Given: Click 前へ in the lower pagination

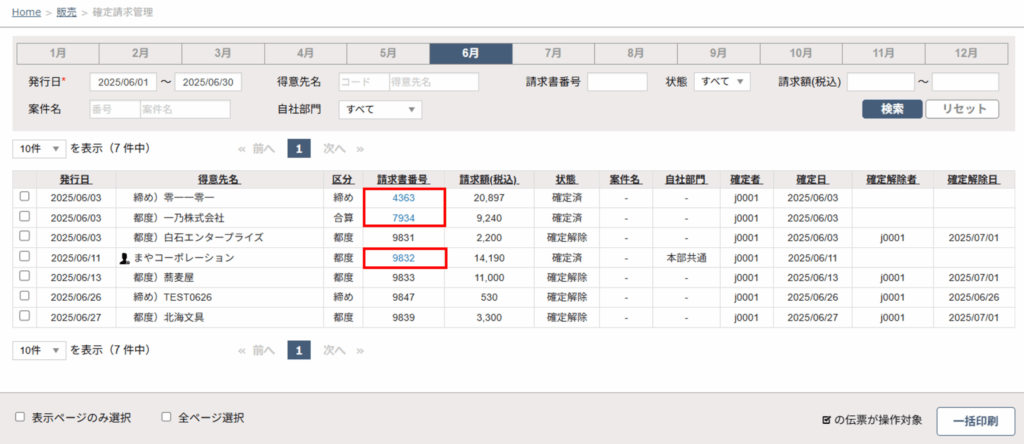Looking at the screenshot, I should (264, 351).
